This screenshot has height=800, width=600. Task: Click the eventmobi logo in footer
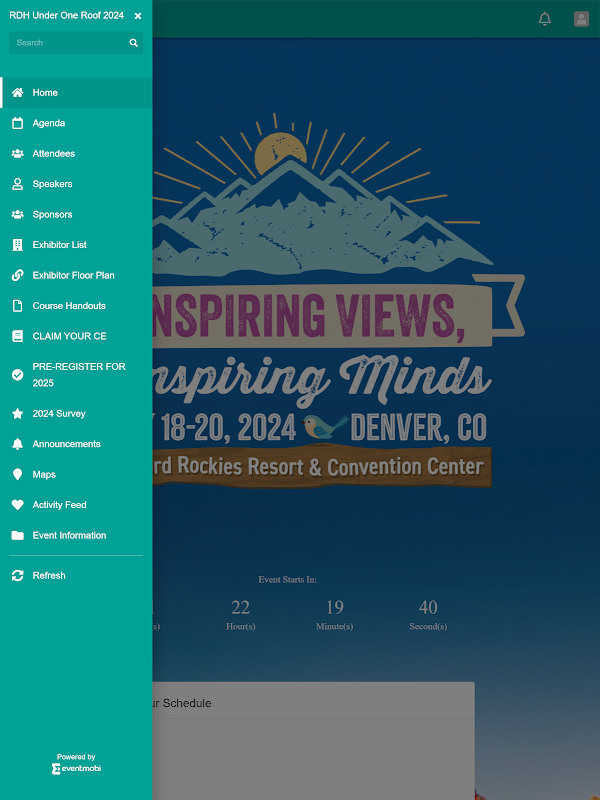pos(76,768)
